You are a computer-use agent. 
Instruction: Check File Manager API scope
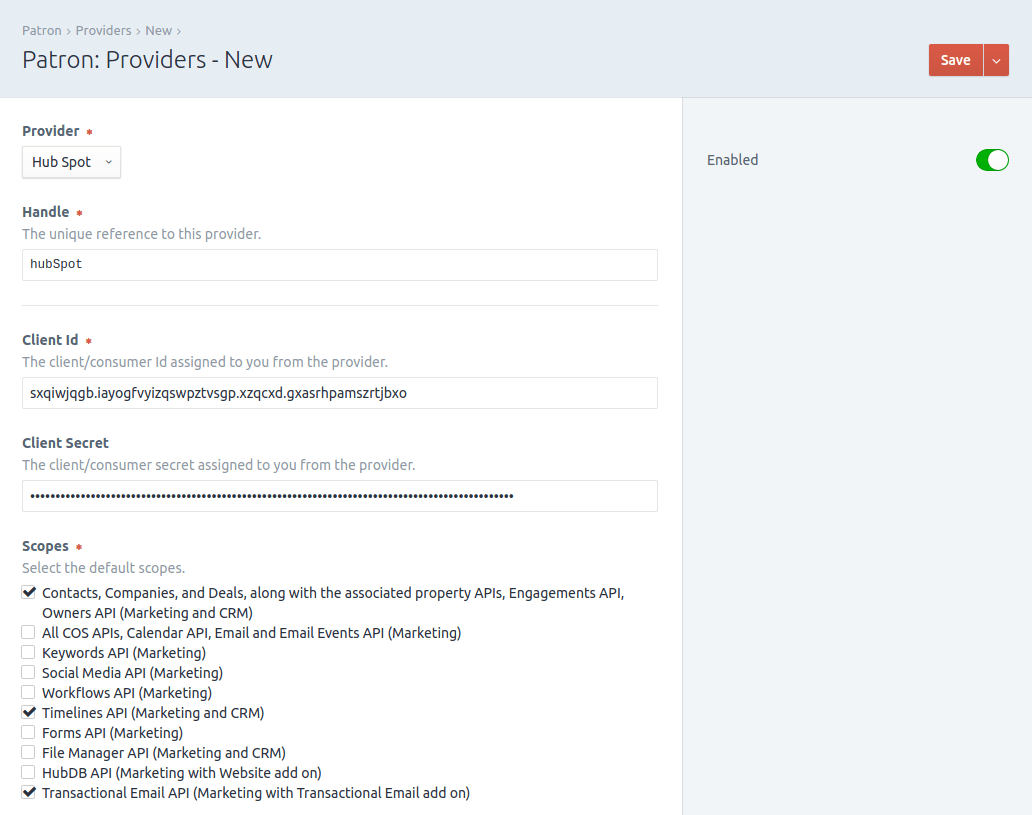tap(28, 752)
